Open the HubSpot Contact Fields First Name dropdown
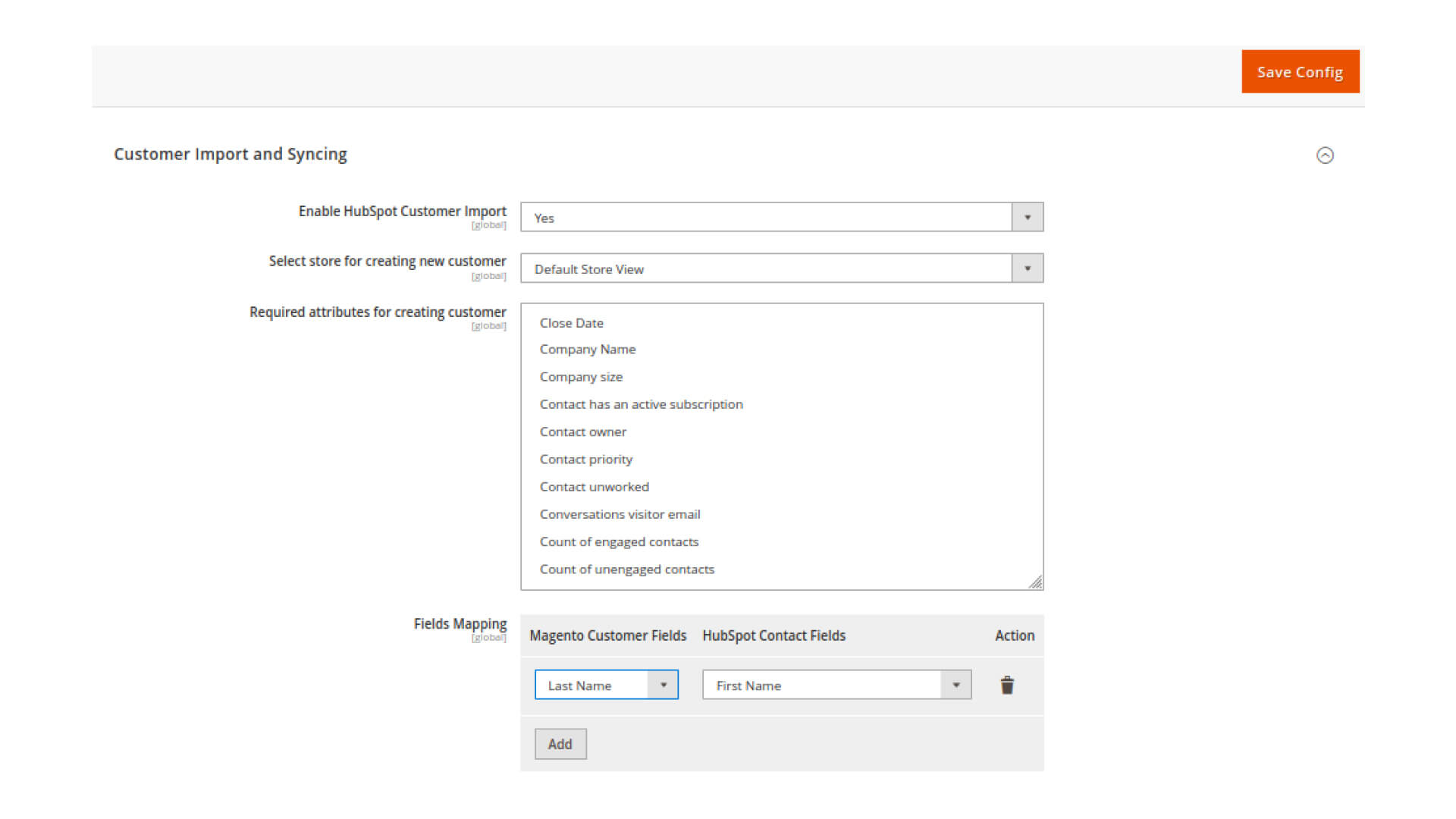Image resolution: width=1456 pixels, height=819 pixels. click(836, 685)
